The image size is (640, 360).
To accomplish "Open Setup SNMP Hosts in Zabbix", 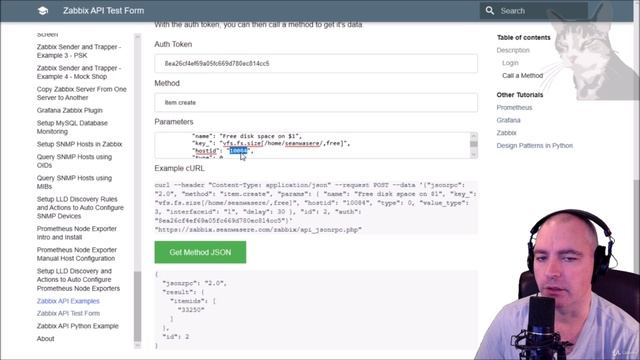I will point(79,144).
